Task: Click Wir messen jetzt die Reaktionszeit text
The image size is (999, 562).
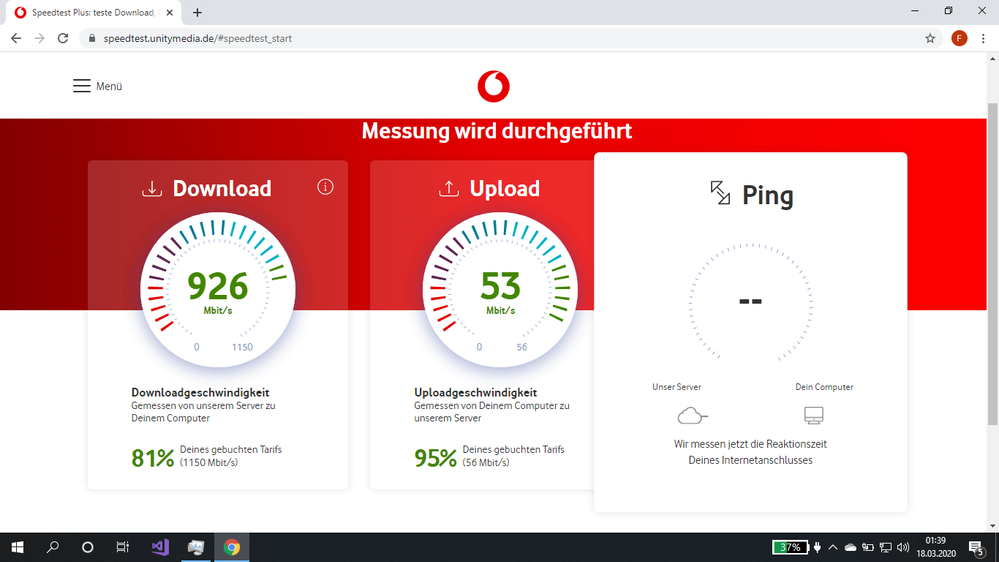Action: 751,444
